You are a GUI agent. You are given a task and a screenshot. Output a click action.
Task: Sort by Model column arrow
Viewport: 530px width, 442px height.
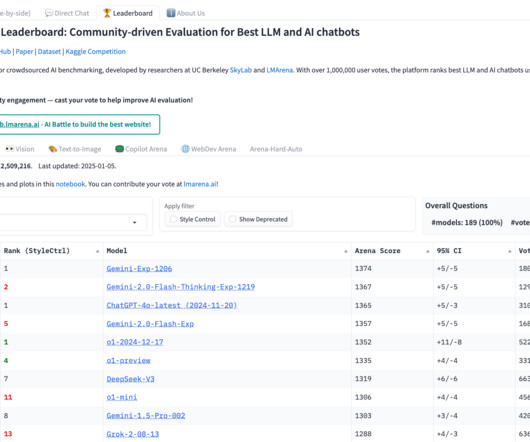click(346, 251)
